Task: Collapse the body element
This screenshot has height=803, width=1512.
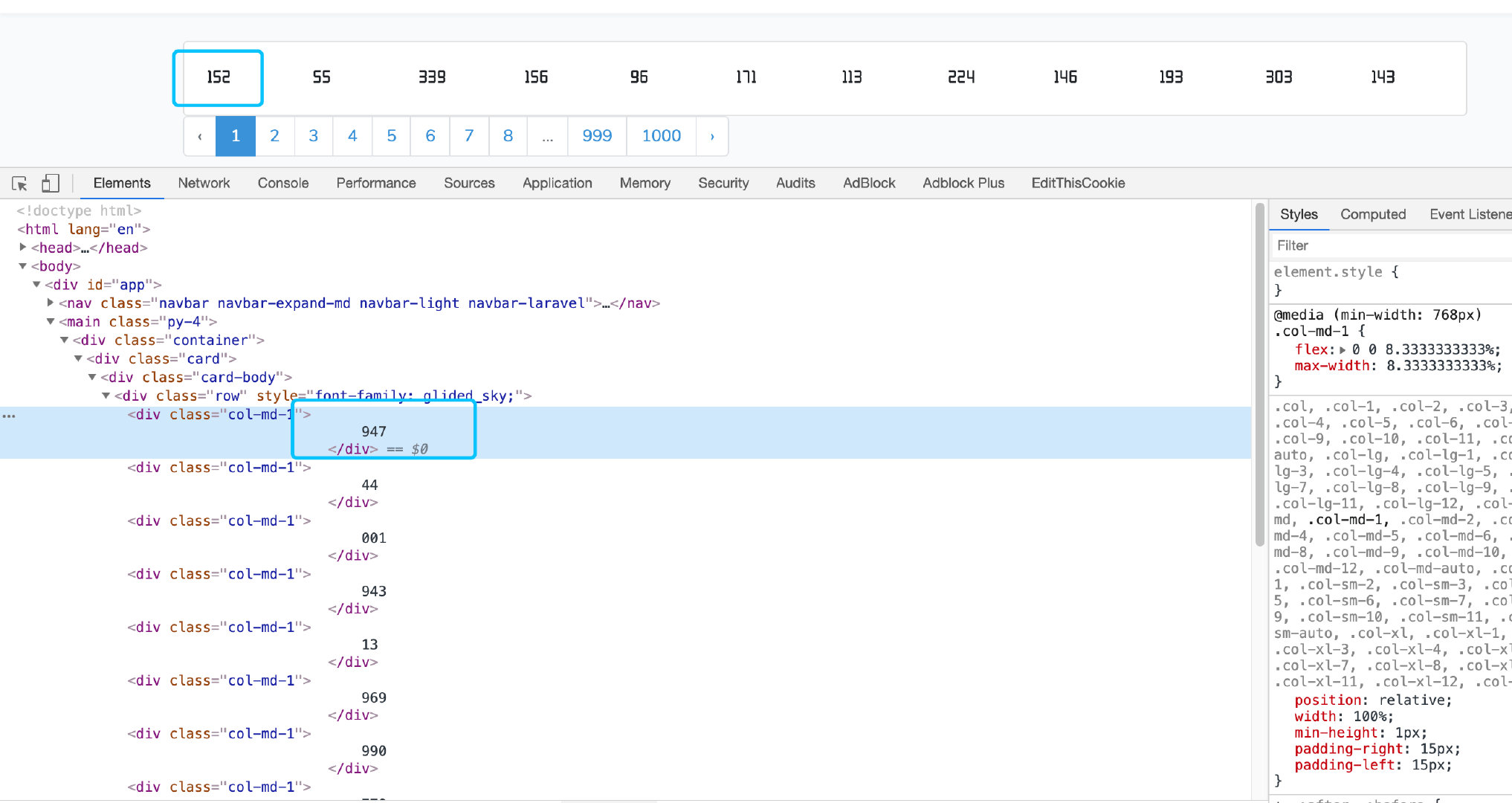Action: pyautogui.click(x=23, y=266)
